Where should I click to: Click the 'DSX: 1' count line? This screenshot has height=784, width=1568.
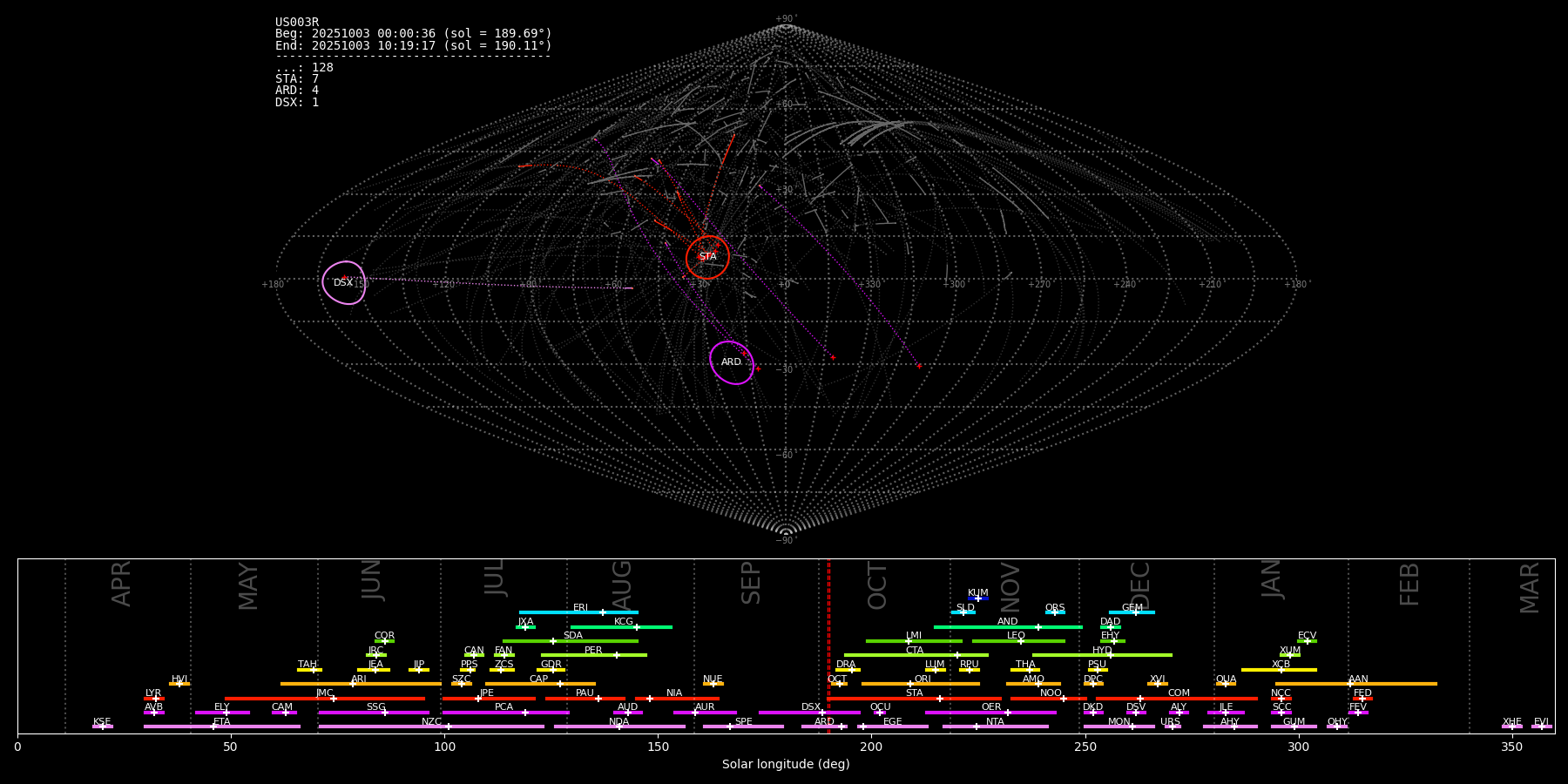click(297, 102)
